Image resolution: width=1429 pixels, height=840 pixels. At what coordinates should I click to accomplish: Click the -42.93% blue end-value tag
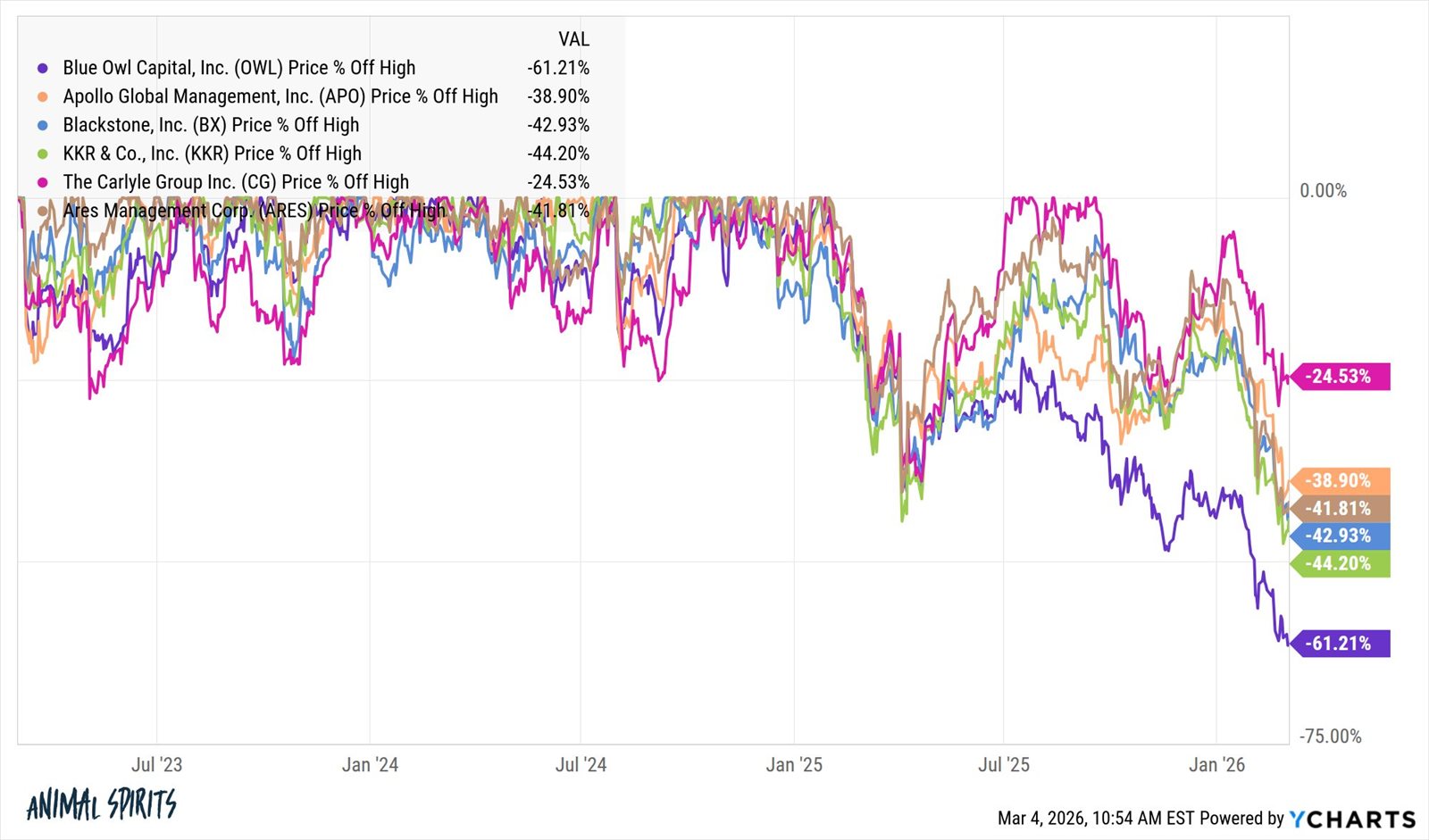click(1339, 536)
